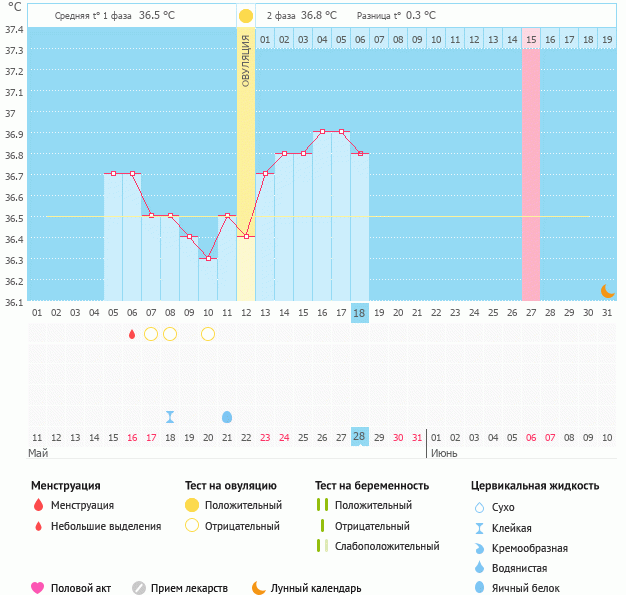Click the vertical ОВУЛЯЦИЯ label on yellow column

click(246, 63)
